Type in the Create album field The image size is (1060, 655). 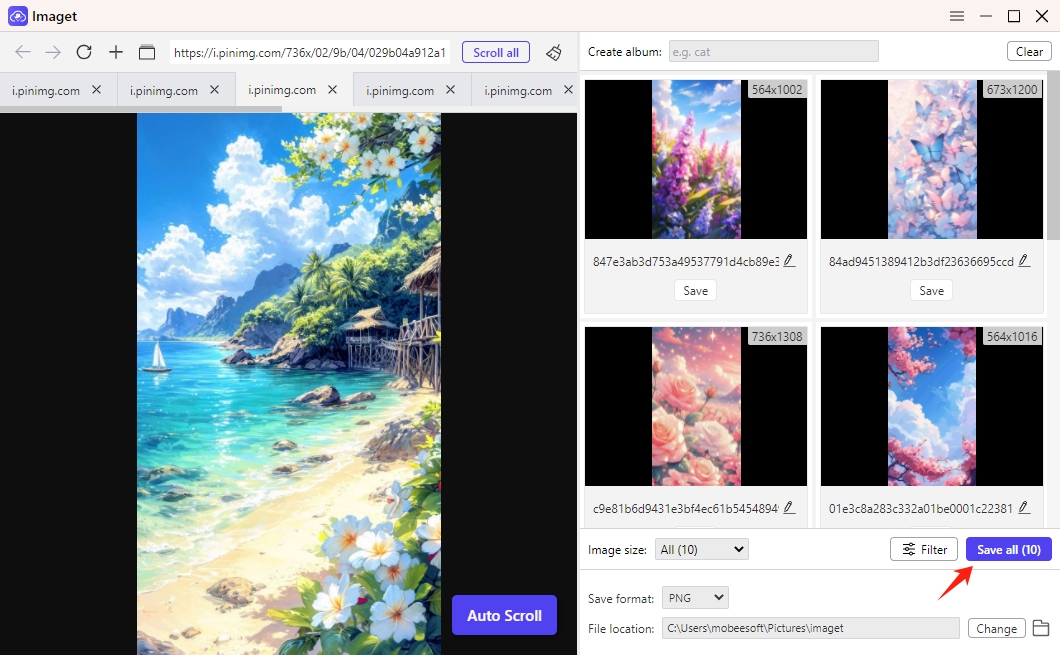coord(773,50)
